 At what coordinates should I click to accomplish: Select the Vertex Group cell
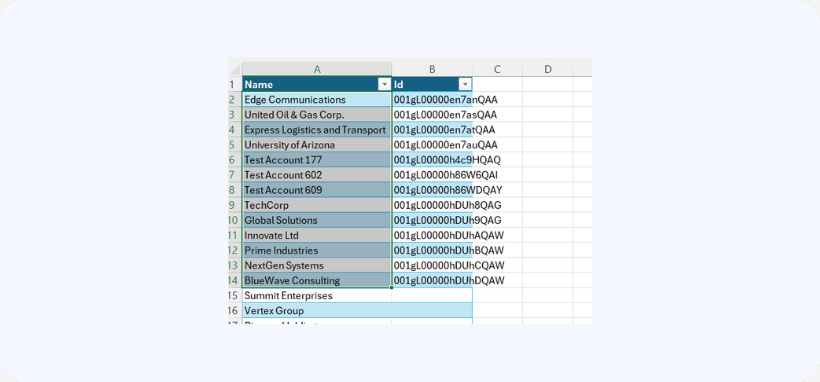click(317, 311)
